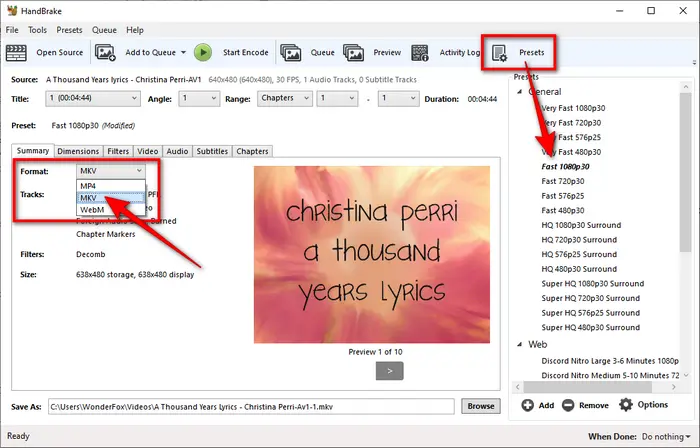Select the HQ 480p30 Surround preset
Image resolution: width=700 pixels, height=448 pixels.
[x=579, y=269]
